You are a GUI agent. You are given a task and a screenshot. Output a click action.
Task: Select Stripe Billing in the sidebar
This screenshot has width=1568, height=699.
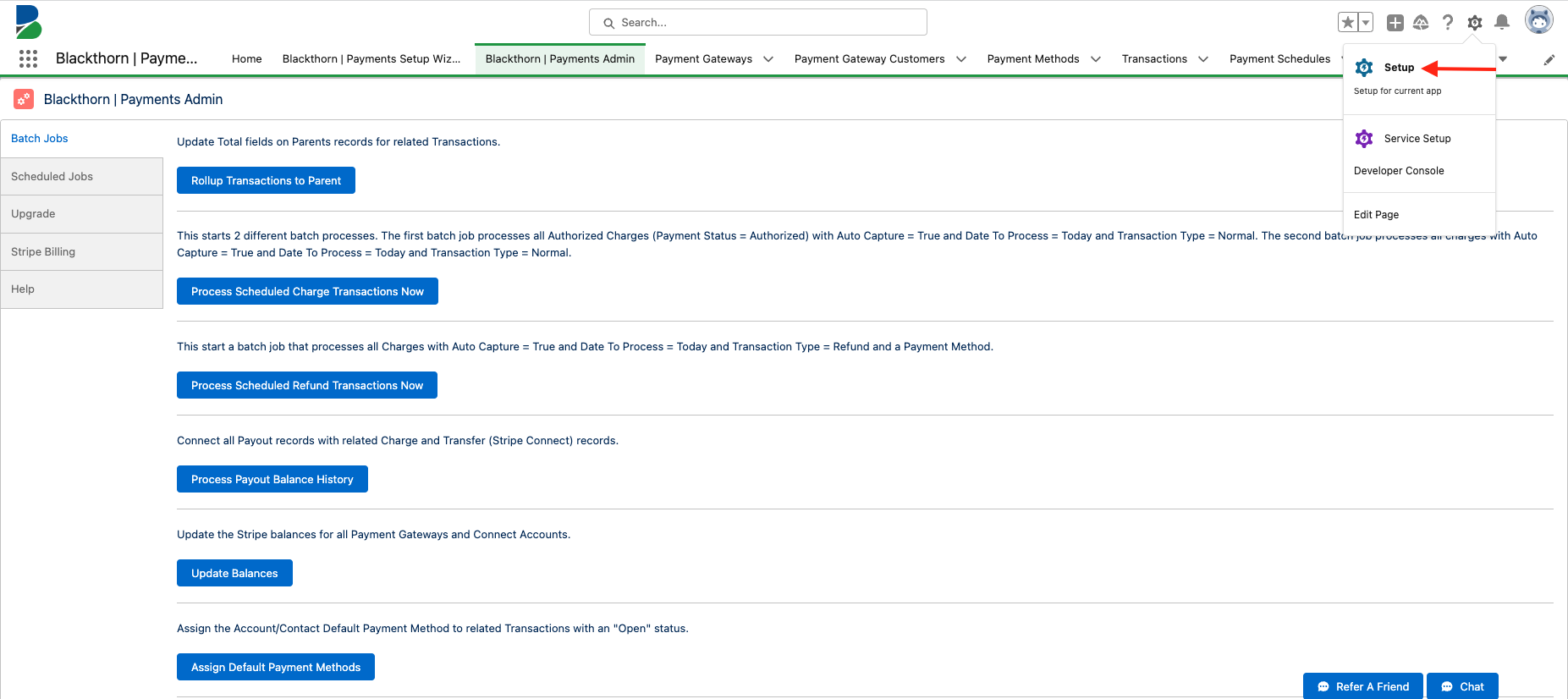click(82, 252)
